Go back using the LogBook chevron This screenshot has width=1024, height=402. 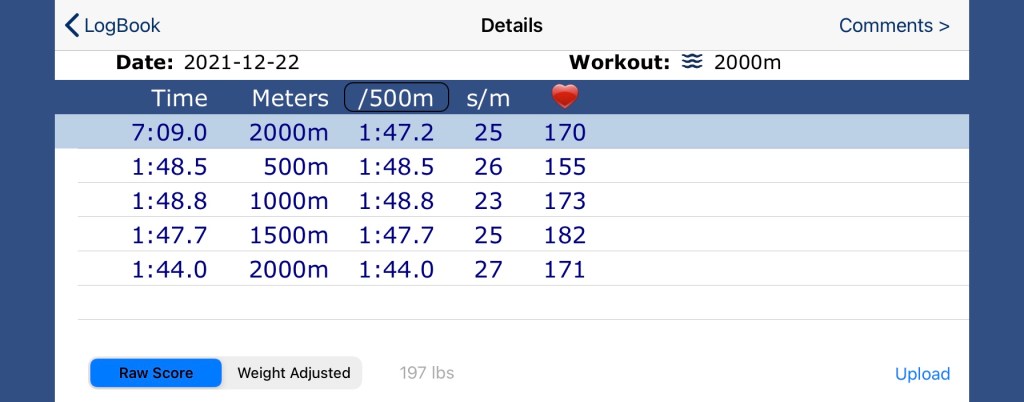pos(72,25)
